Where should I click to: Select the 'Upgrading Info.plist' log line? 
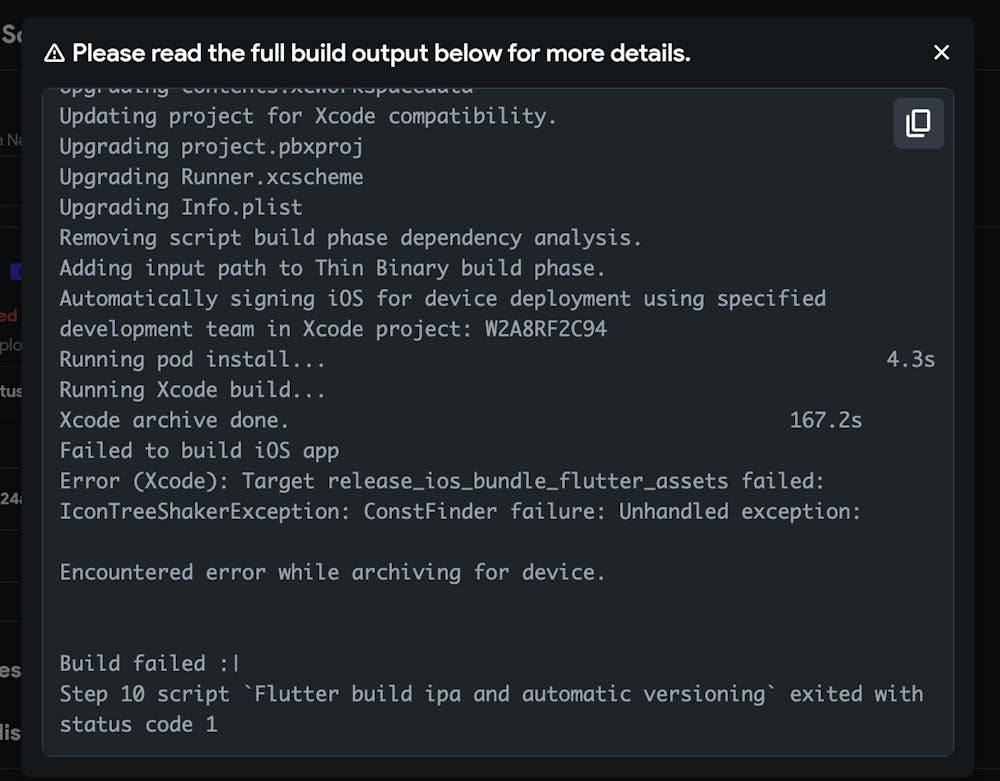[x=180, y=208]
